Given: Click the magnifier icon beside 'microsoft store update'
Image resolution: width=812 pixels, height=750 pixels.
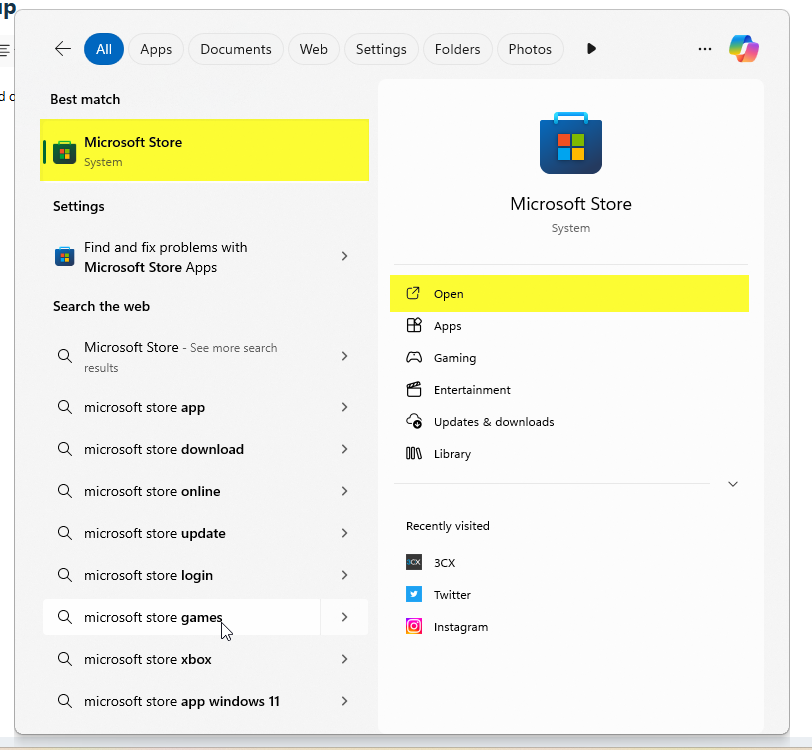Looking at the screenshot, I should (x=65, y=533).
